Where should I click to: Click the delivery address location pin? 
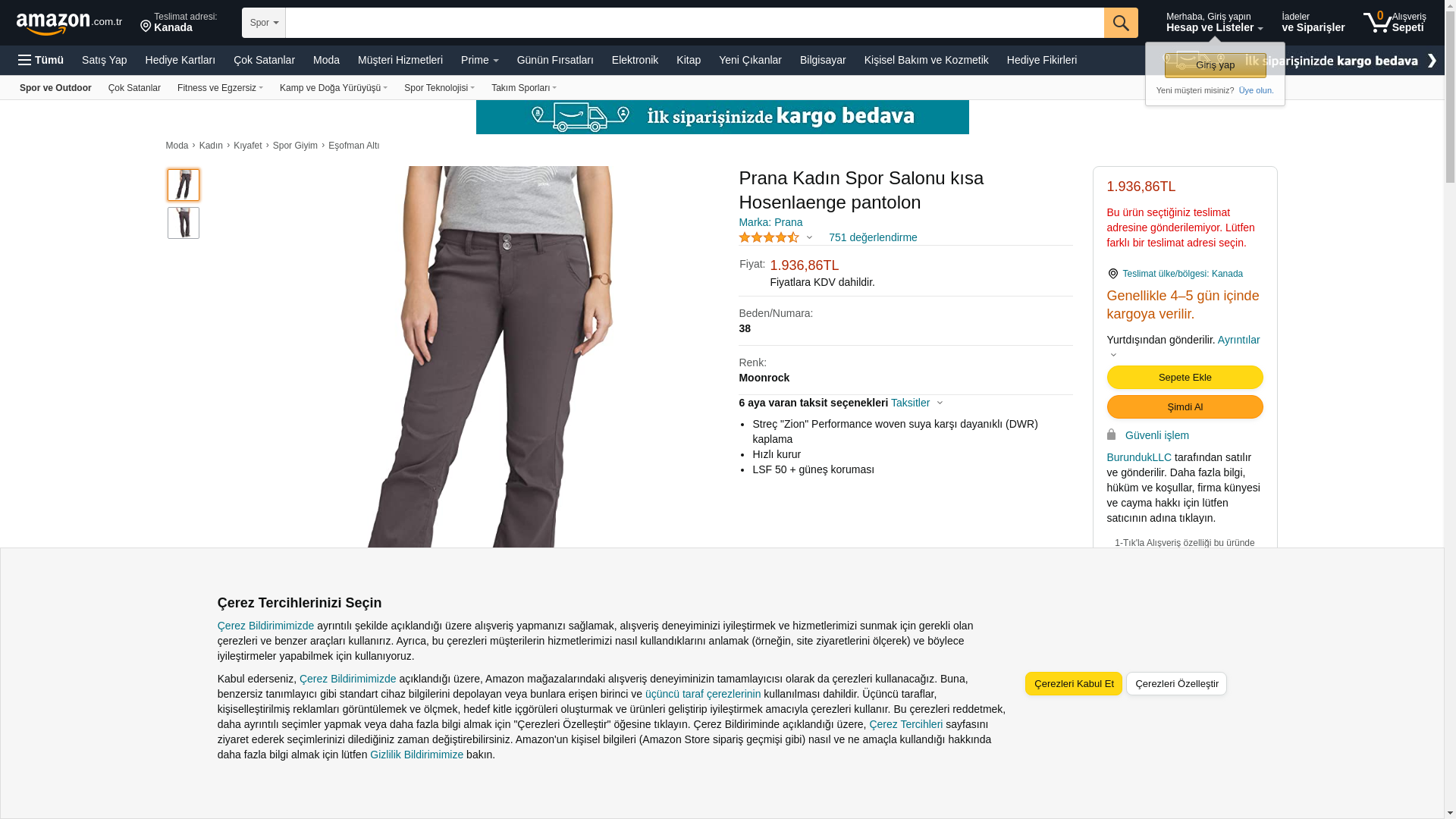pyautogui.click(x=146, y=27)
